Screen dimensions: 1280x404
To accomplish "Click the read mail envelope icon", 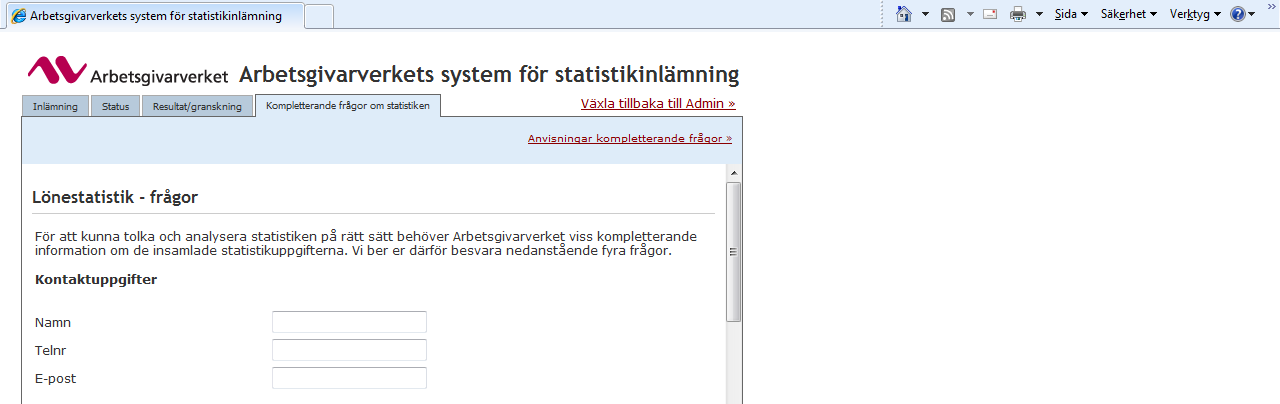I will (990, 14).
